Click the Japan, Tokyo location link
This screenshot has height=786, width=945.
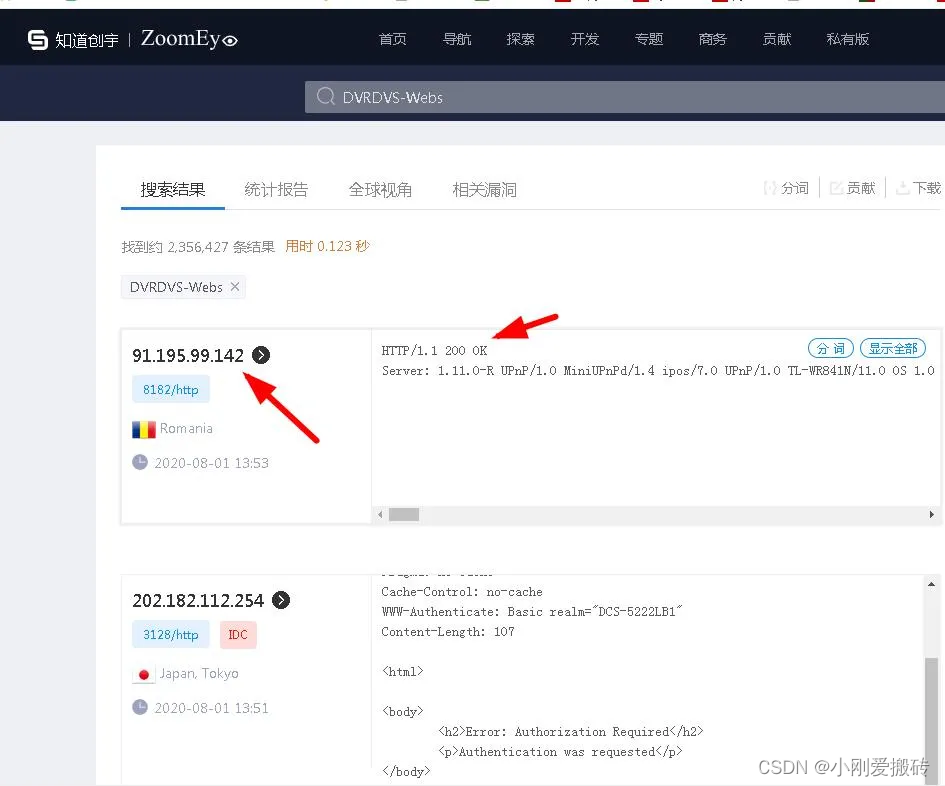tap(199, 673)
